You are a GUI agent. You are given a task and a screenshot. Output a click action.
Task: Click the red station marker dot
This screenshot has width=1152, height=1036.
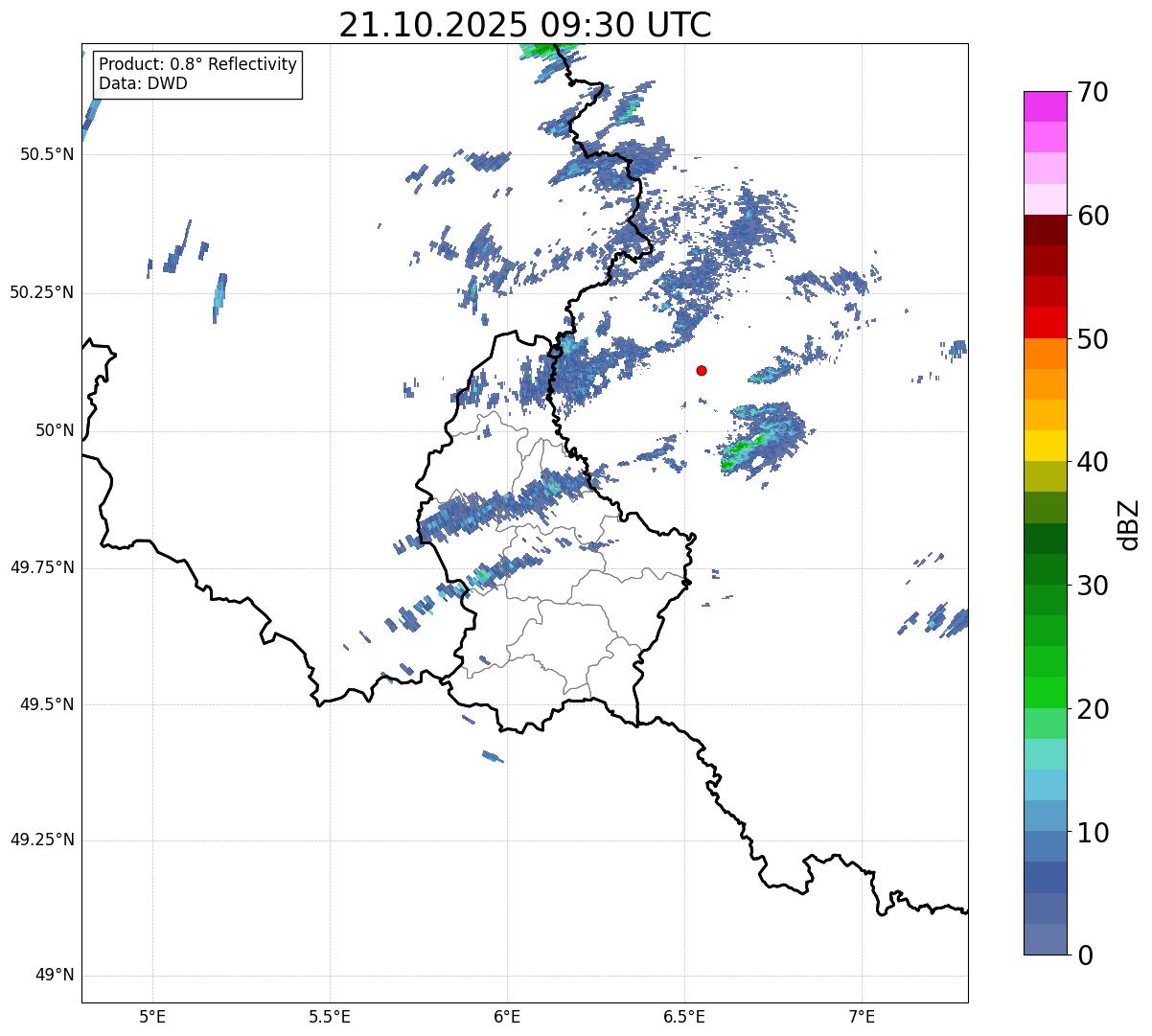(702, 370)
